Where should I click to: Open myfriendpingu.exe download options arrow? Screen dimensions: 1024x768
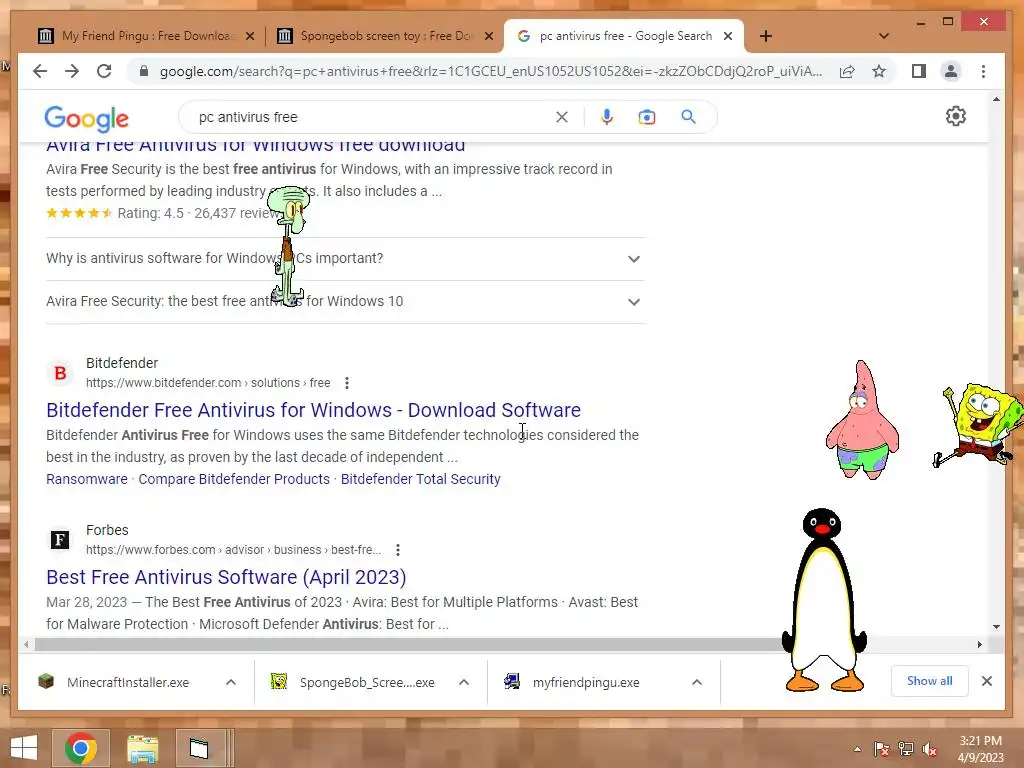[x=697, y=682]
